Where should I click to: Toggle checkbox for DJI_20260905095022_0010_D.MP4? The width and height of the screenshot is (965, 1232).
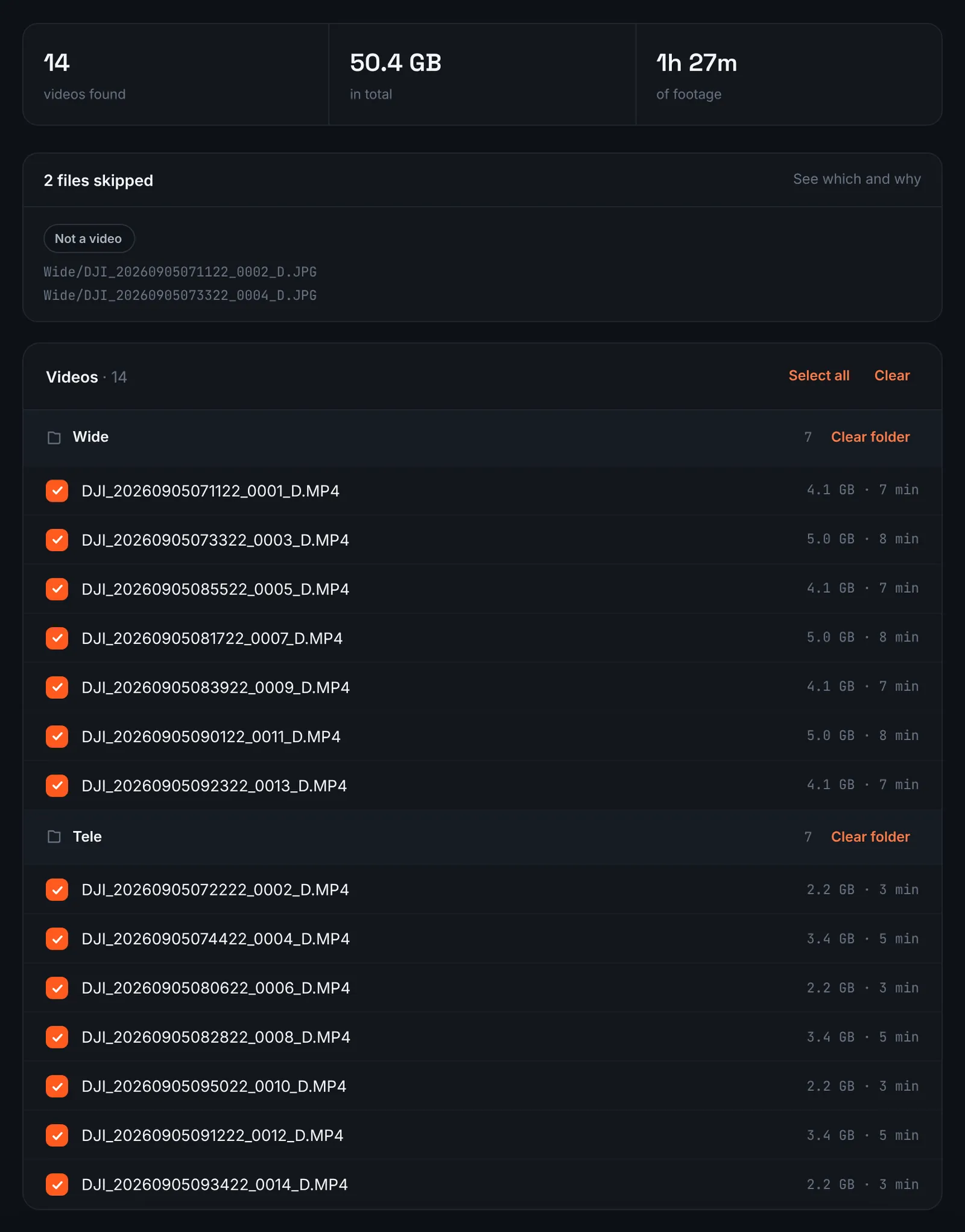coord(57,1086)
